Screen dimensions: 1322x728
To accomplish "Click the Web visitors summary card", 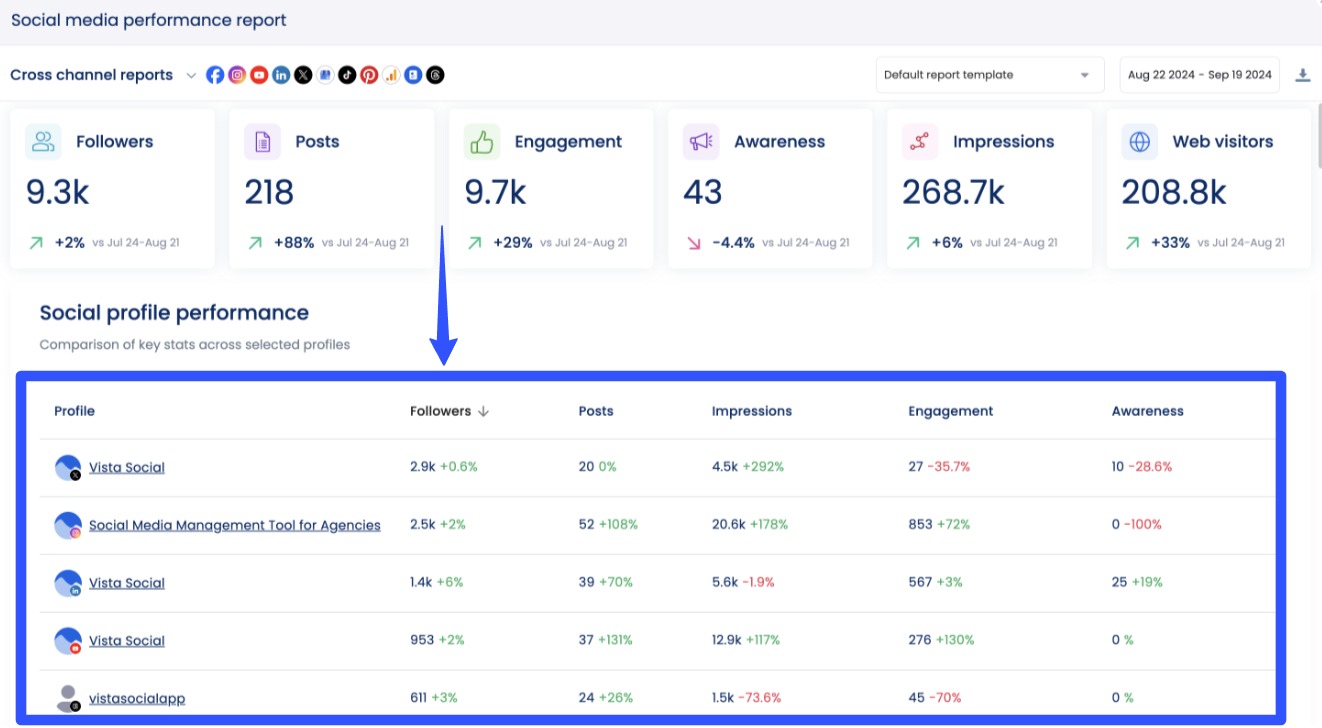I will click(x=1208, y=189).
